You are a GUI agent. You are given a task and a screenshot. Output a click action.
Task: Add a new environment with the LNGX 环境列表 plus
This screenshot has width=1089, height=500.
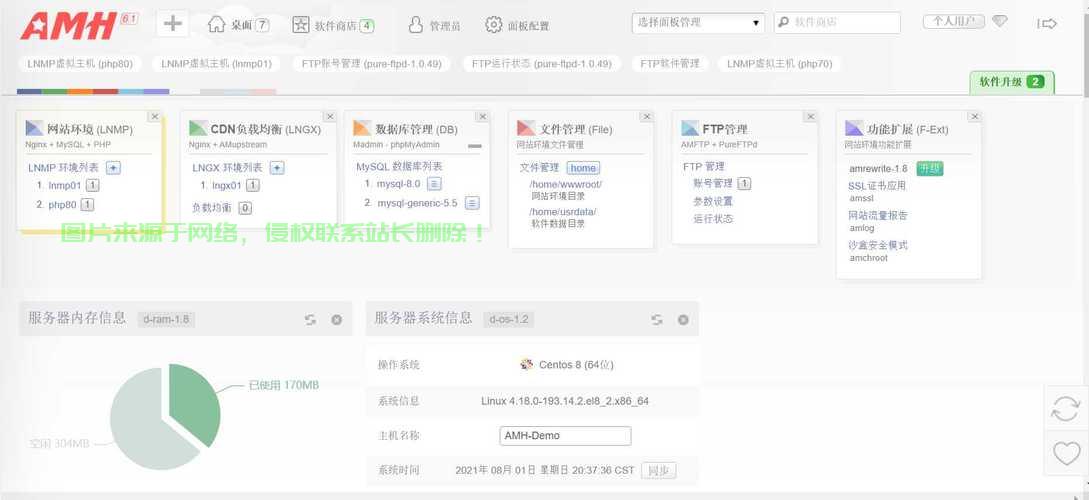(x=277, y=167)
